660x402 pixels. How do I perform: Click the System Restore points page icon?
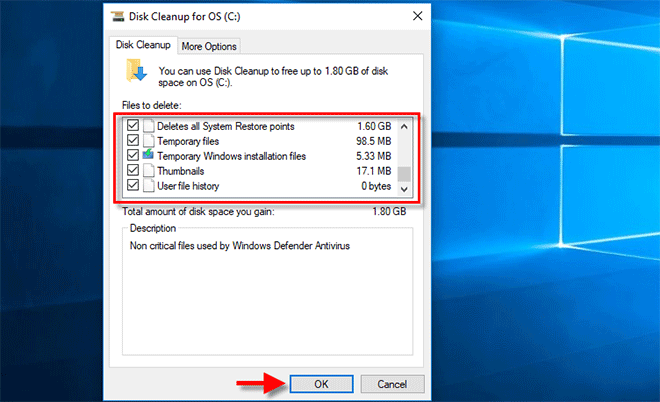point(148,126)
